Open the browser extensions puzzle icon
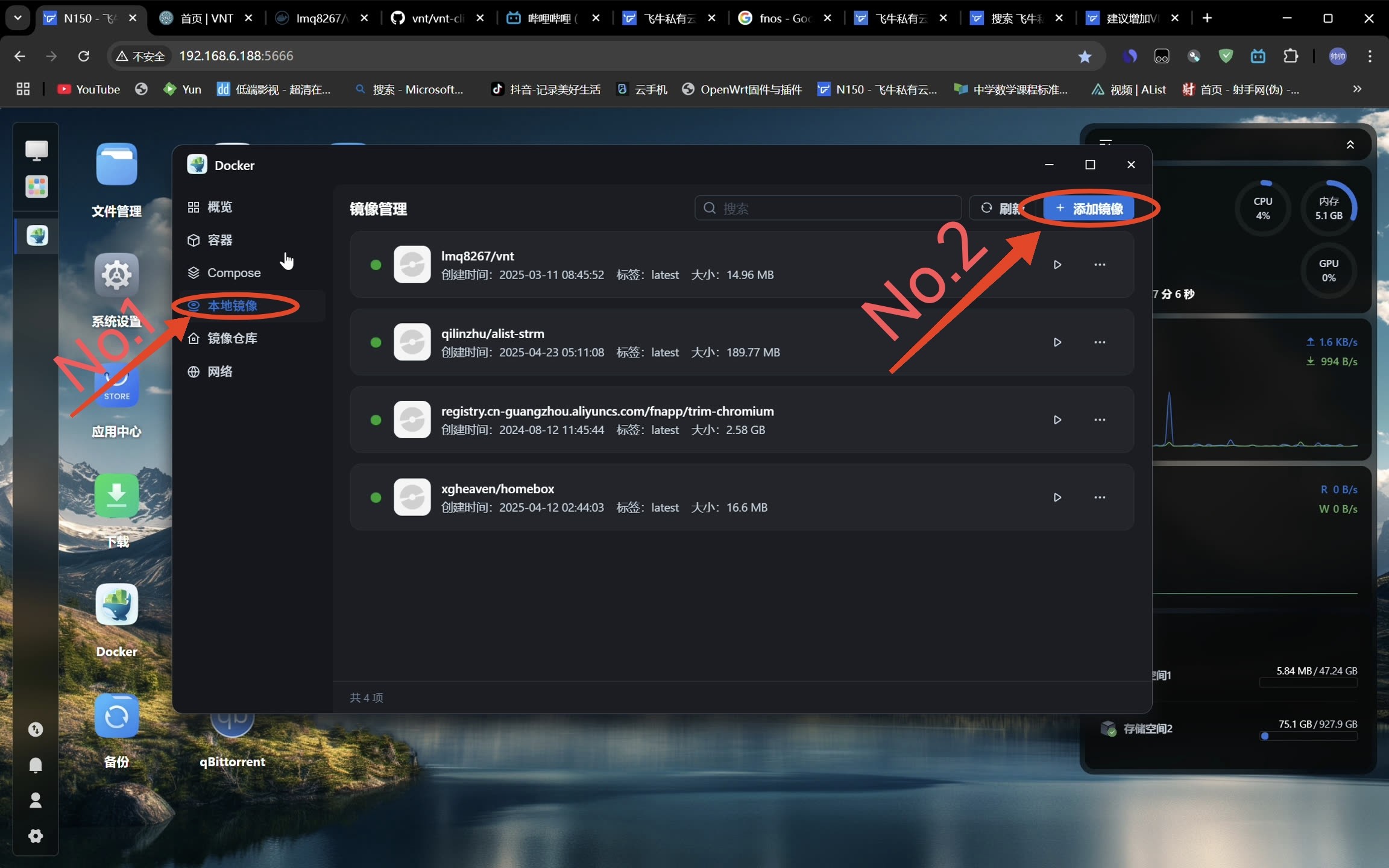 1291,56
